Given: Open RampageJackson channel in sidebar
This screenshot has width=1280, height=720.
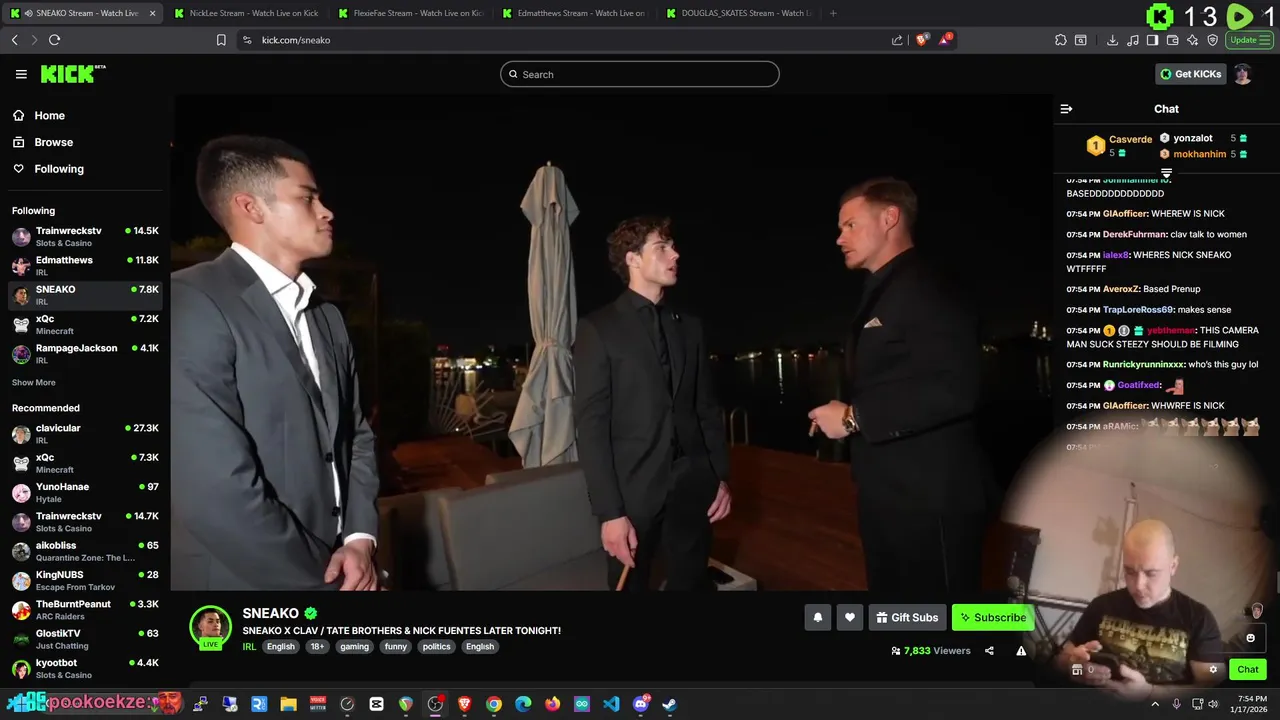Looking at the screenshot, I should [85, 354].
